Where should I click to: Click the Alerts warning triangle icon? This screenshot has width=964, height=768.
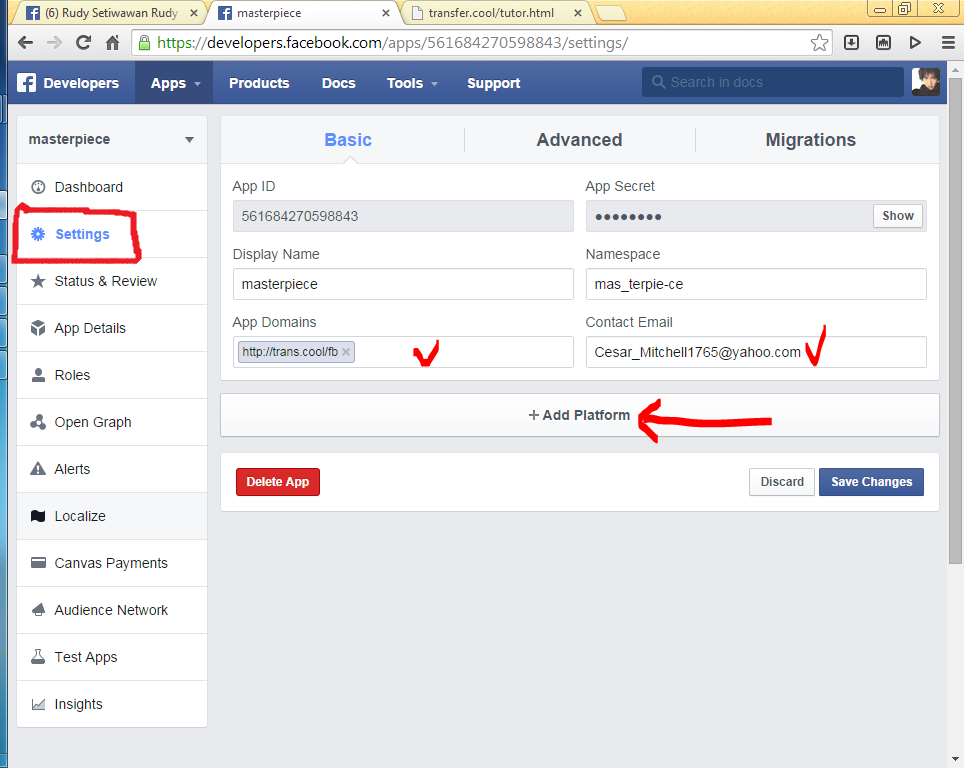coord(38,469)
